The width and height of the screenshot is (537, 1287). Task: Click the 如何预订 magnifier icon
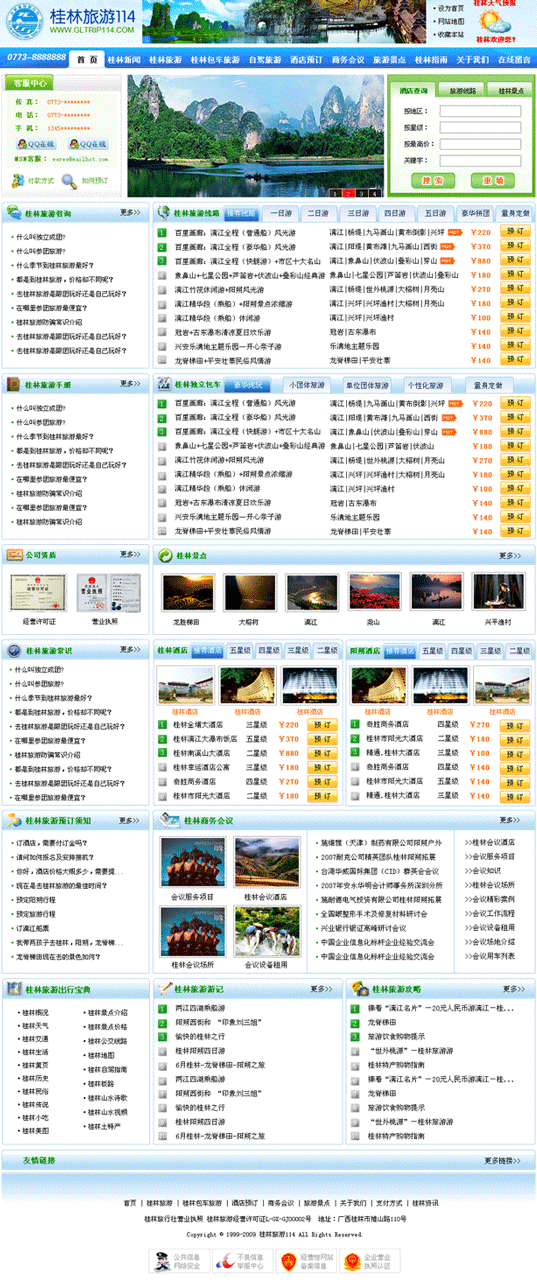tap(69, 181)
